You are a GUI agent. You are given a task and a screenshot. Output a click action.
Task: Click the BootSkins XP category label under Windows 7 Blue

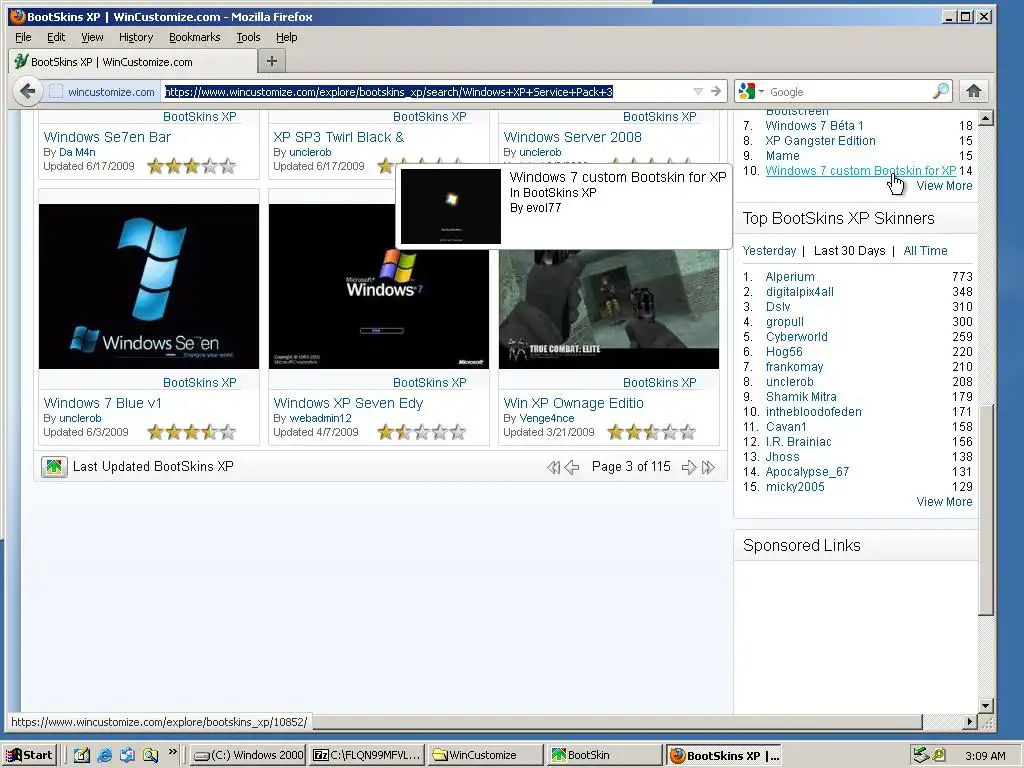[199, 383]
